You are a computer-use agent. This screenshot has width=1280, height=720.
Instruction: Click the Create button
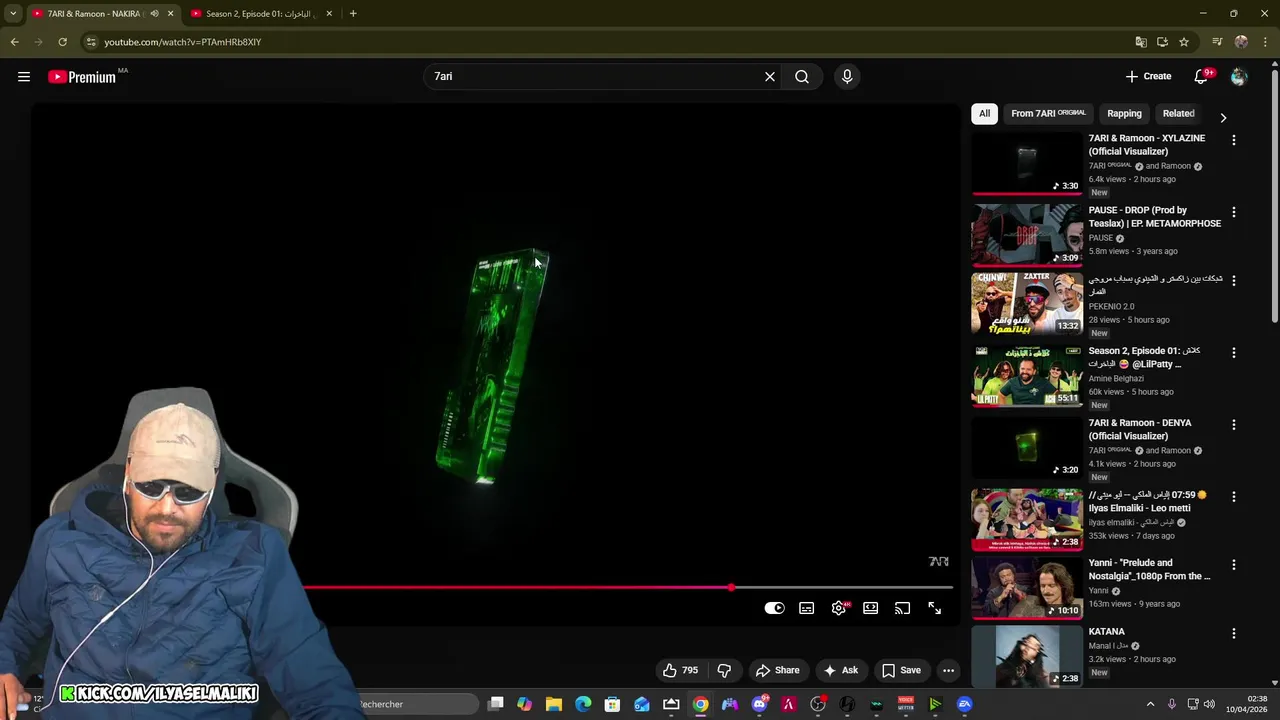1148,77
